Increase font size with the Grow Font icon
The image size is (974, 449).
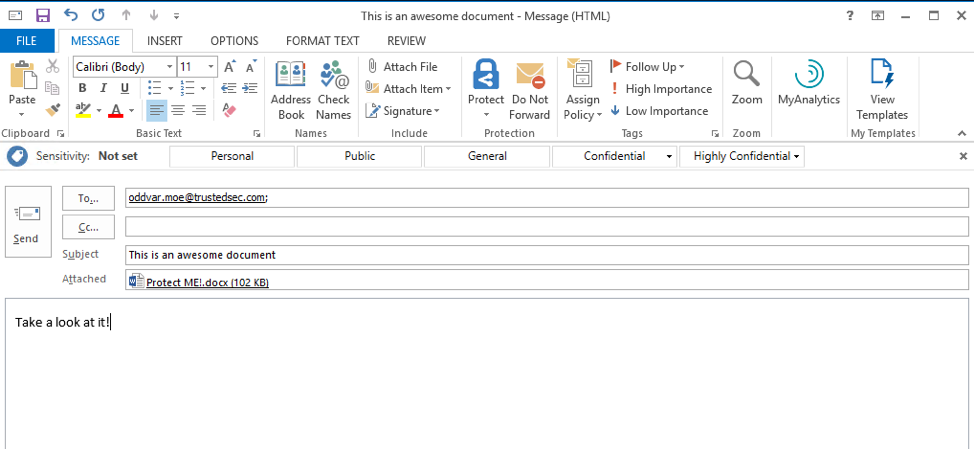point(230,66)
